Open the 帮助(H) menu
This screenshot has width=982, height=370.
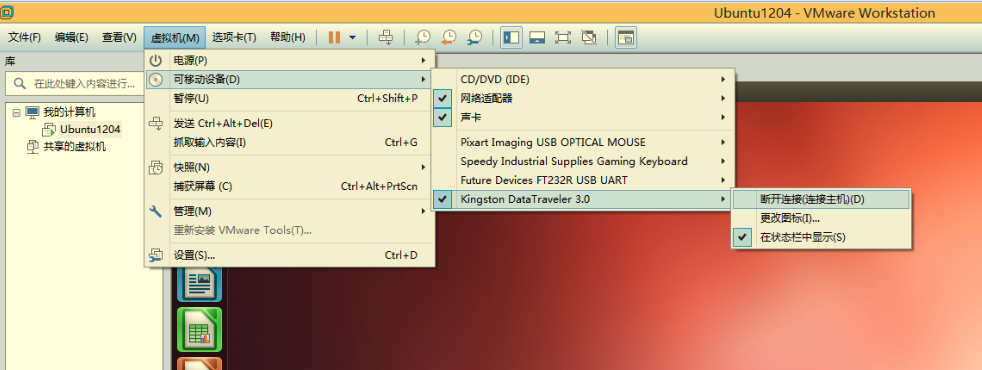288,38
